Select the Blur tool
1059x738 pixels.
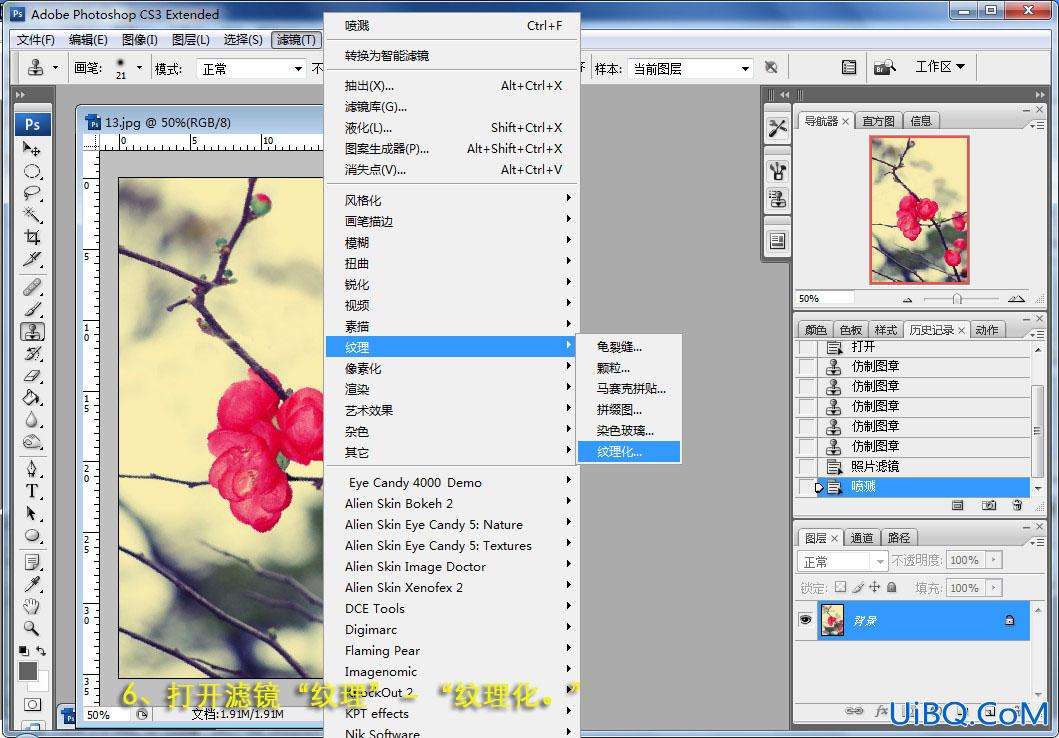(32, 420)
